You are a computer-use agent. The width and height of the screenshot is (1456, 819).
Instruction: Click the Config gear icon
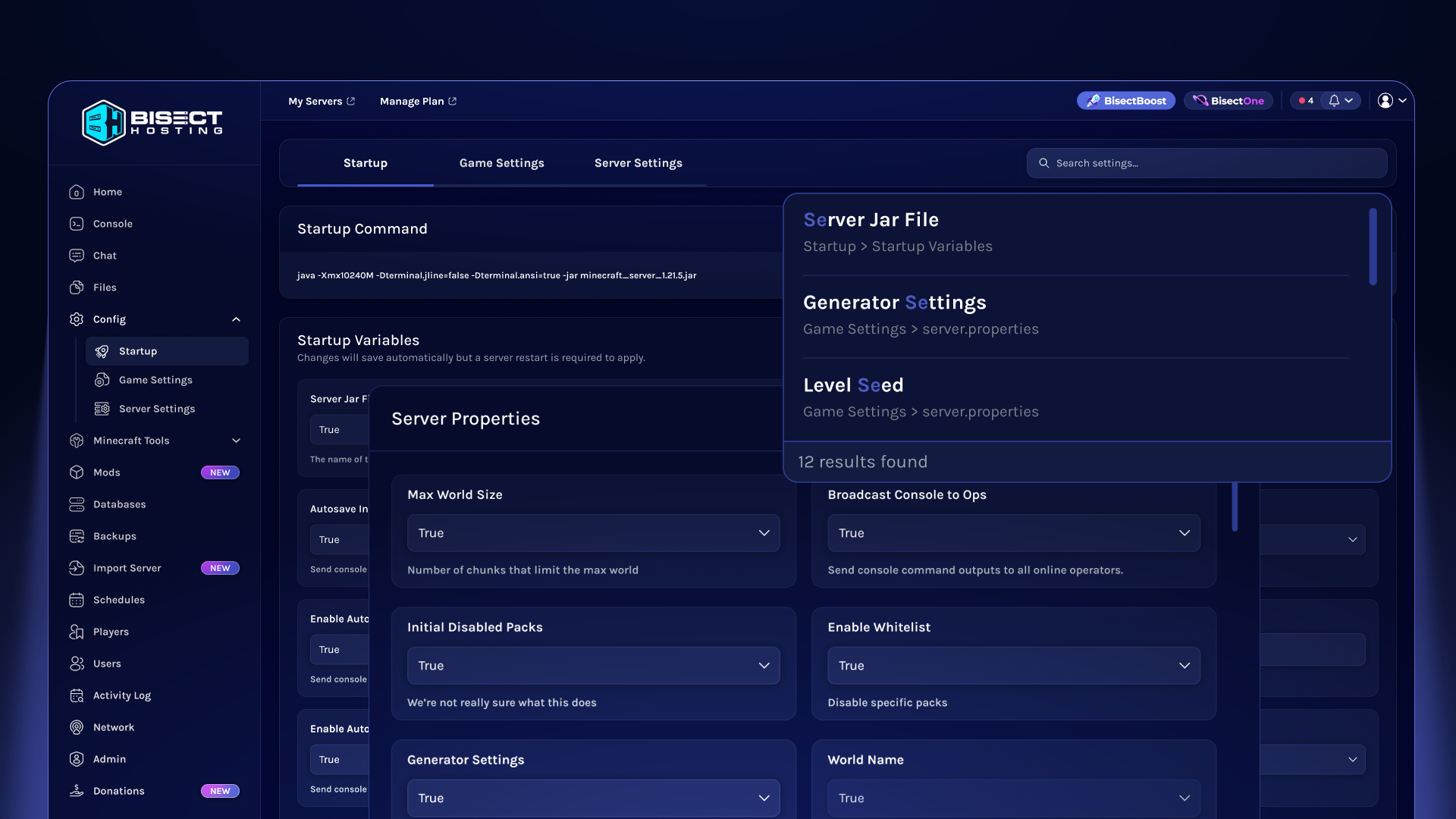click(x=77, y=319)
